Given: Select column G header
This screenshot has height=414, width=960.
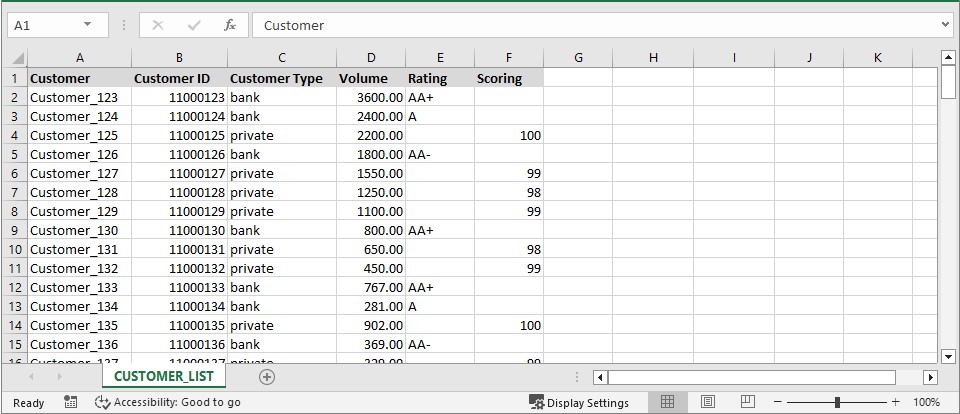Looking at the screenshot, I should (578, 58).
